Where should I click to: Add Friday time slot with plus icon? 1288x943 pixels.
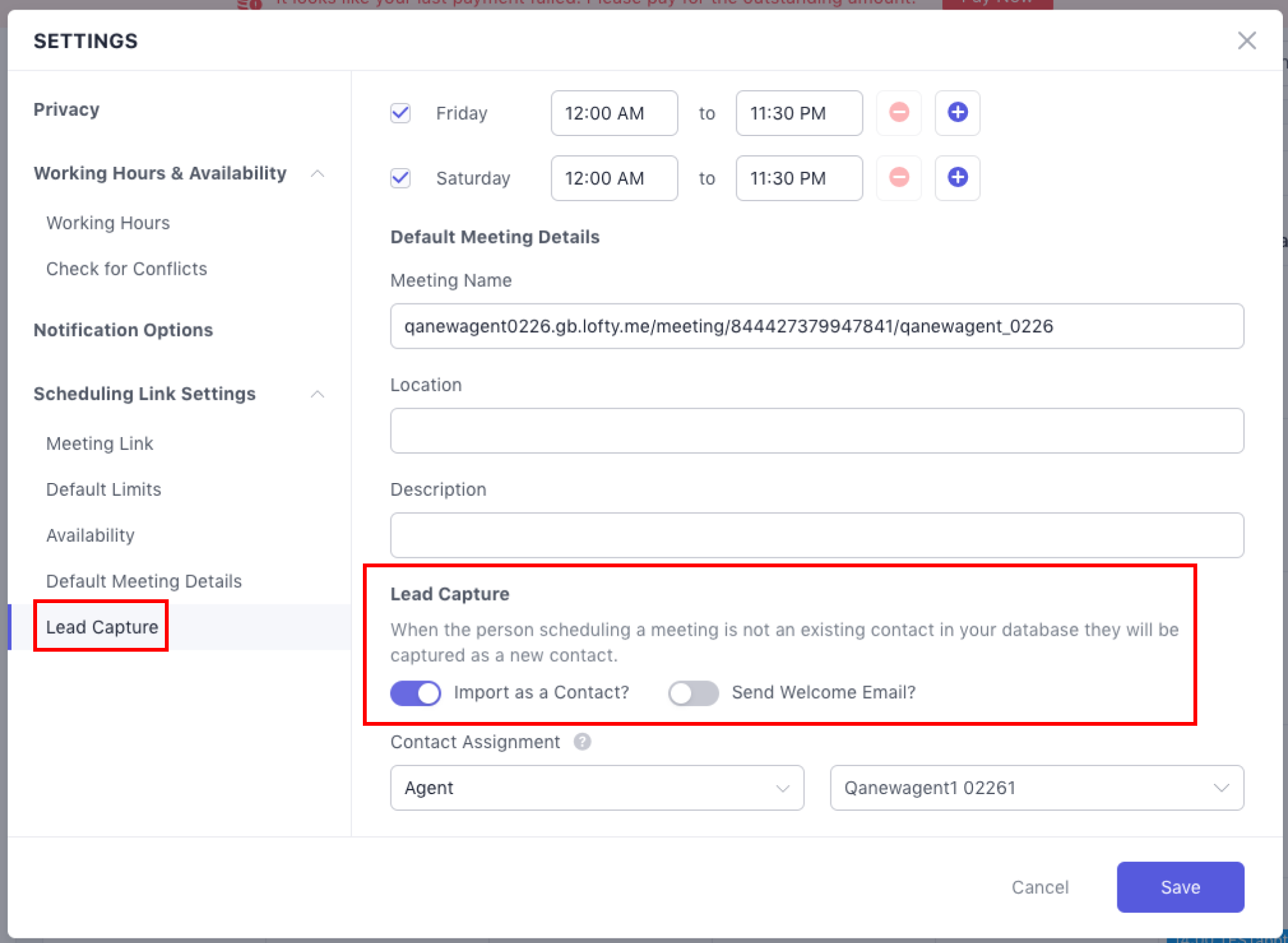coord(957,113)
